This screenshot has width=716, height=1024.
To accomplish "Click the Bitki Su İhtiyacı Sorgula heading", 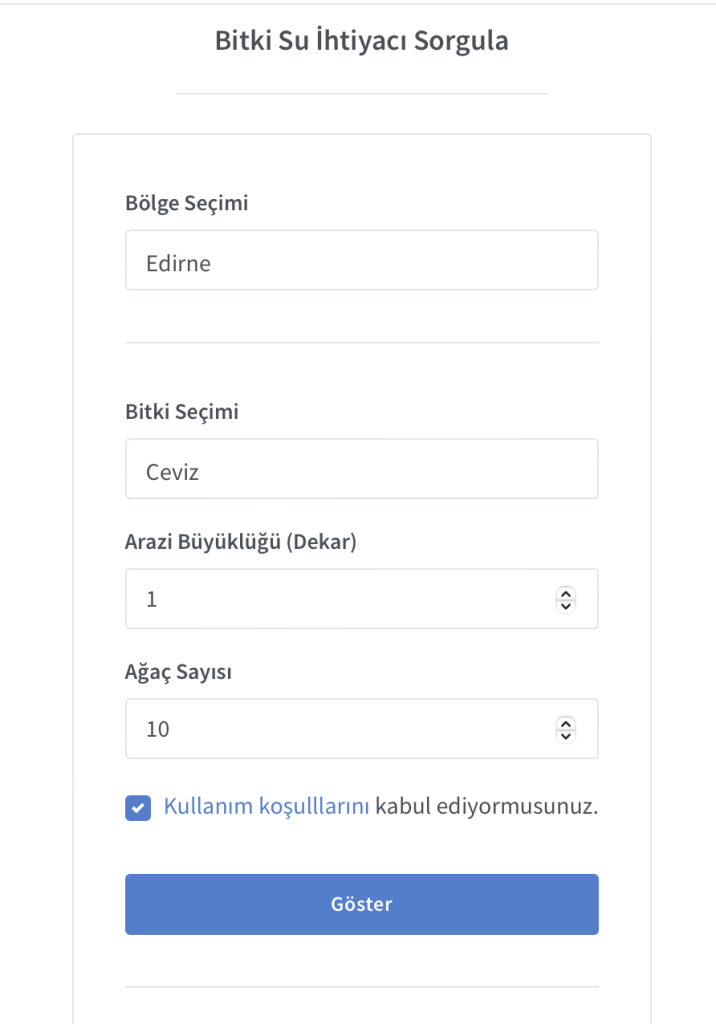I will click(x=361, y=42).
